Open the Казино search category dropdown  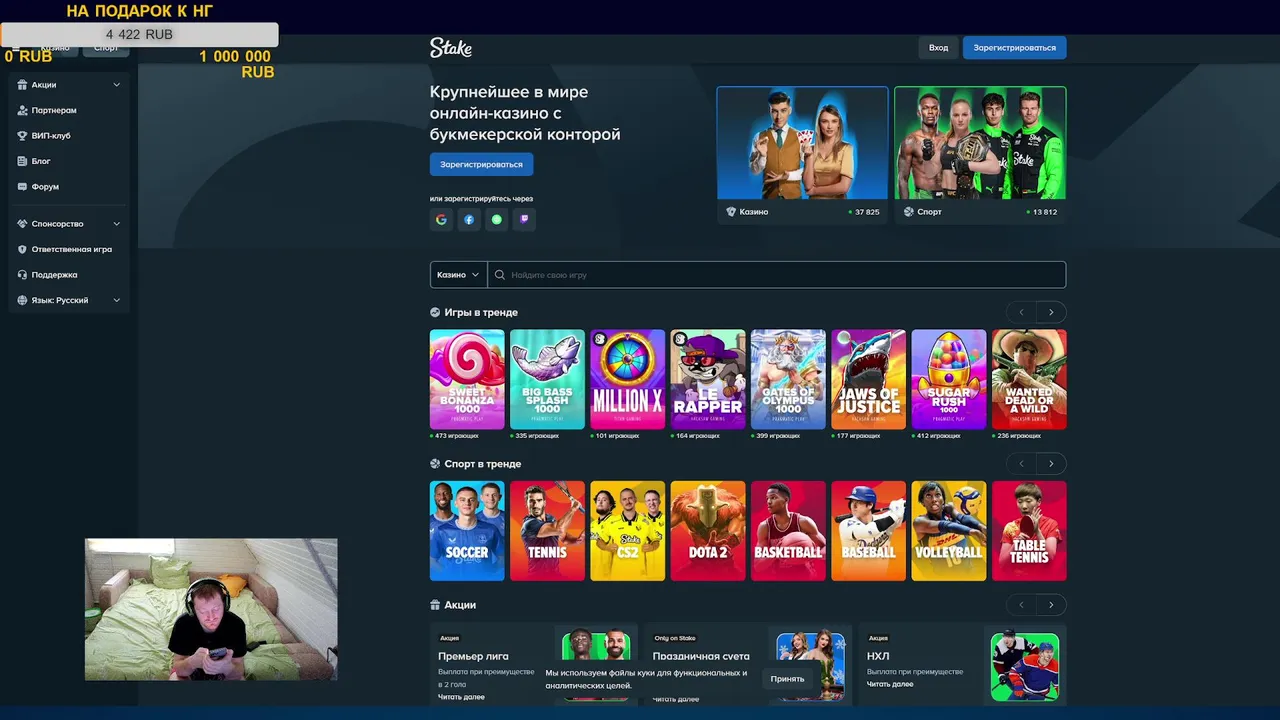(459, 275)
